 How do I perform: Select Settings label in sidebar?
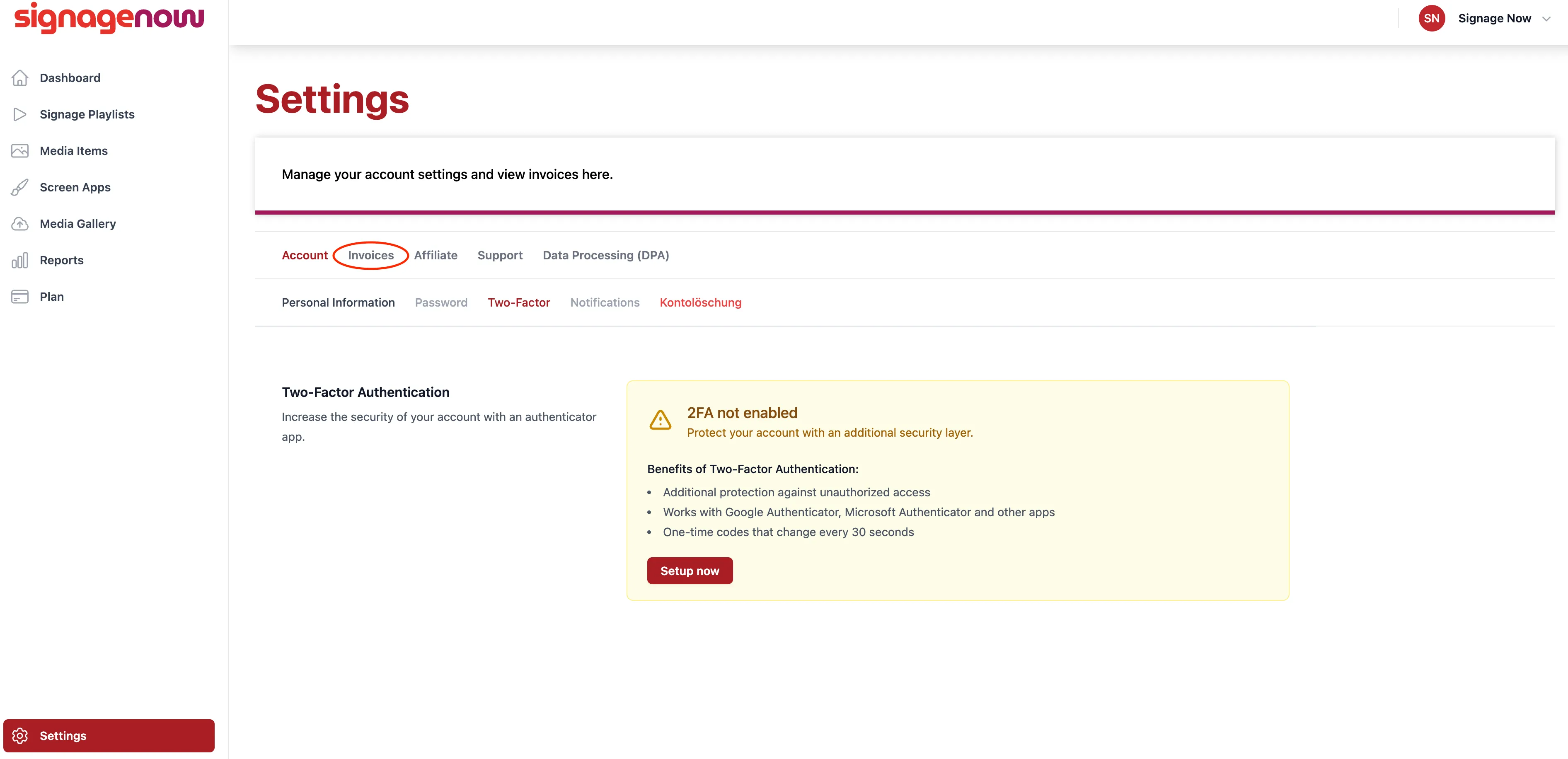63,736
